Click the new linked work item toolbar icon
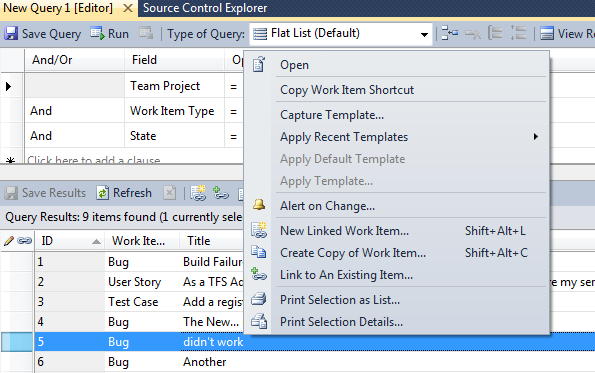This screenshot has width=595, height=373. (x=198, y=193)
